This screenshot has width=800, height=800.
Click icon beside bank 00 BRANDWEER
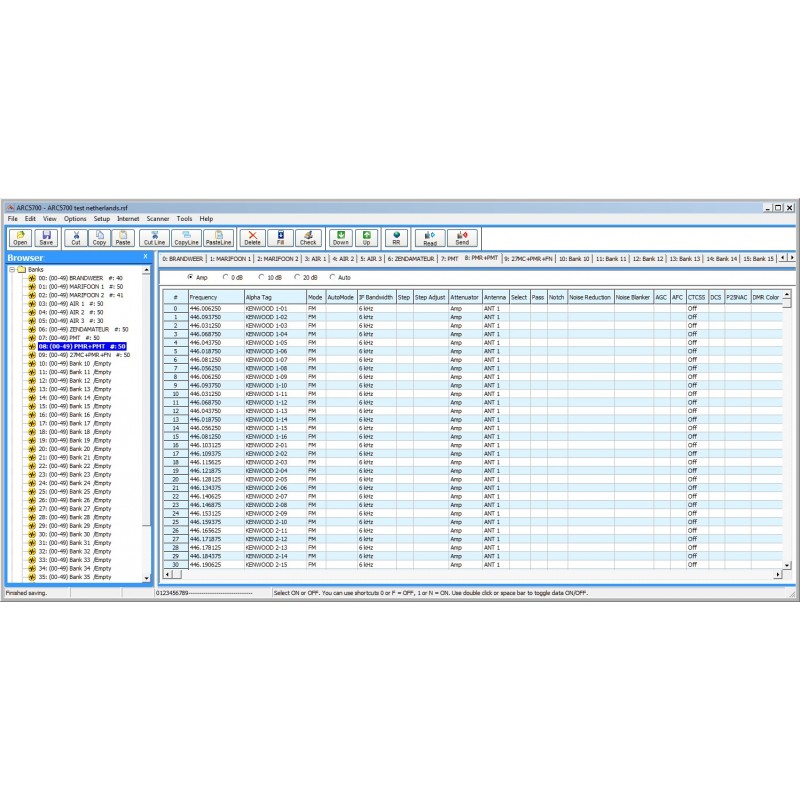pos(32,279)
